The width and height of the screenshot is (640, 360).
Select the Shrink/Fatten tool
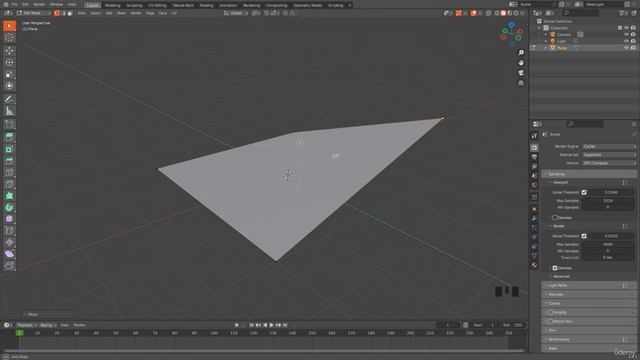9,242
